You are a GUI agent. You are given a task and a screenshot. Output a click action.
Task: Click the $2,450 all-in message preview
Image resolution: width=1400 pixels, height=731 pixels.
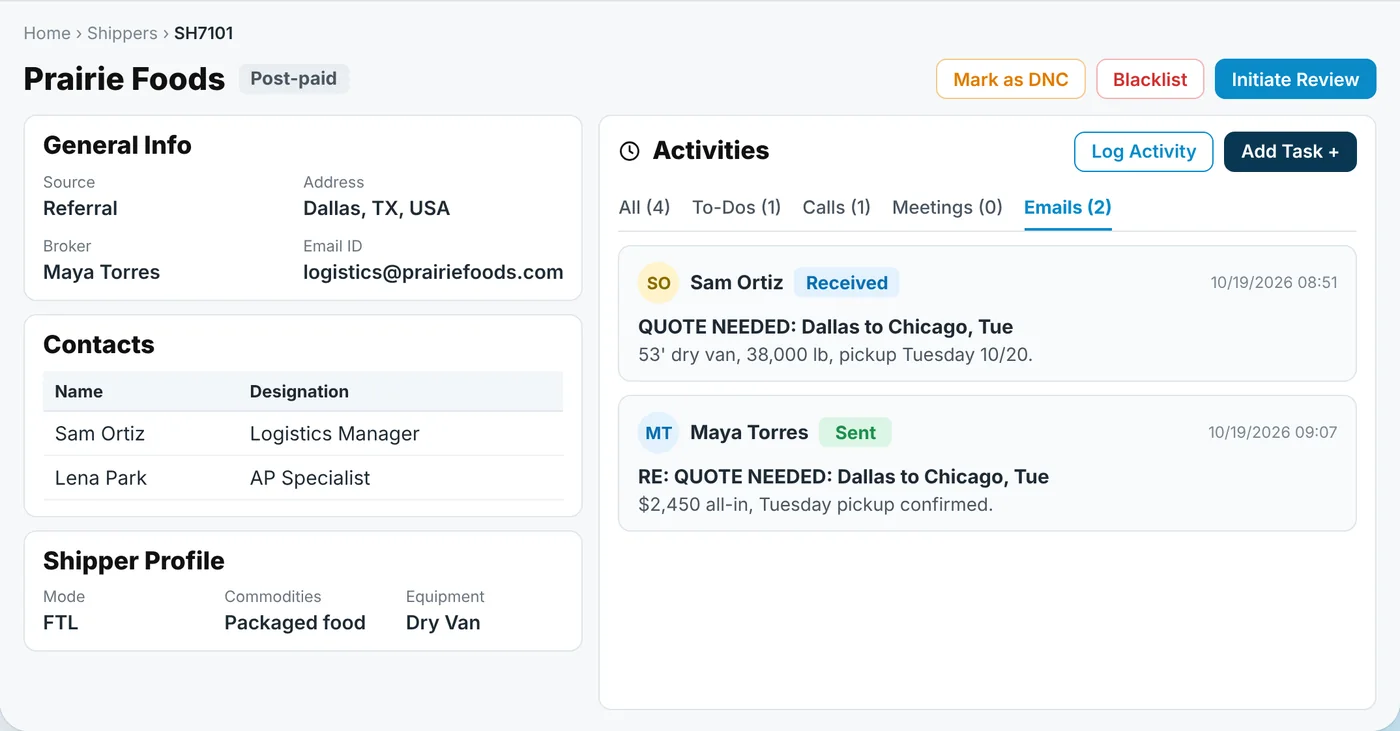coord(815,504)
